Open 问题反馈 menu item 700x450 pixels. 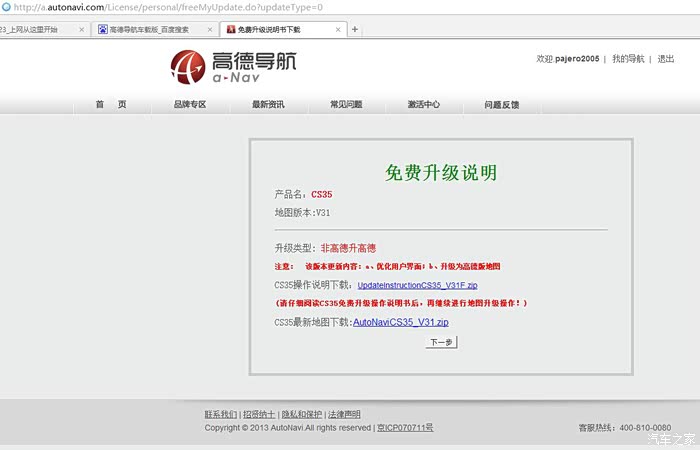point(502,105)
